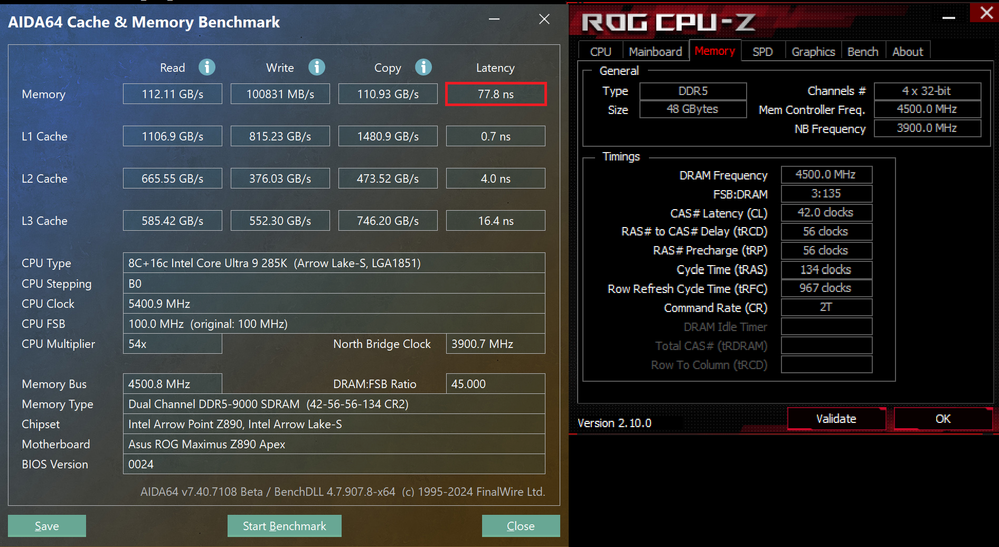Click the NB Frequency value 3900.0 MHz

pyautogui.click(x=927, y=128)
